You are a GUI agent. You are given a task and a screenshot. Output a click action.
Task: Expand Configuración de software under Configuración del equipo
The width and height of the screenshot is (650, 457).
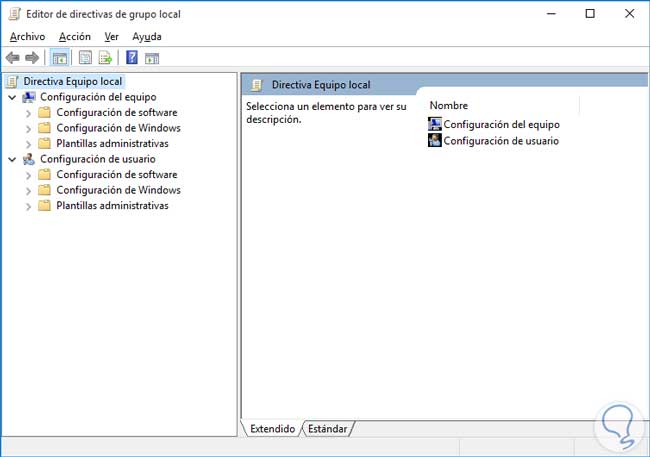[x=28, y=113]
